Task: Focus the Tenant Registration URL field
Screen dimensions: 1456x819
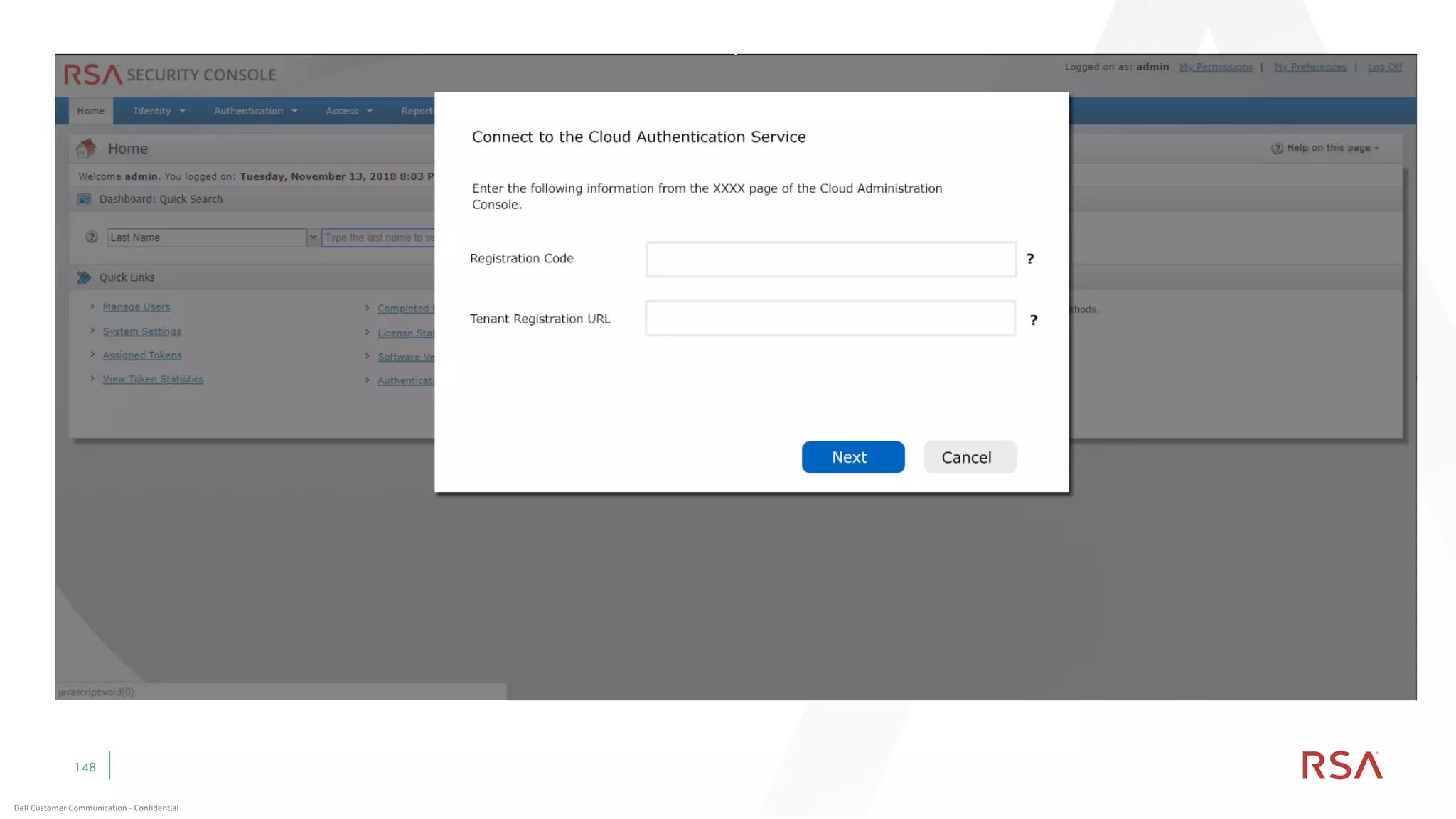Action: pyautogui.click(x=830, y=318)
